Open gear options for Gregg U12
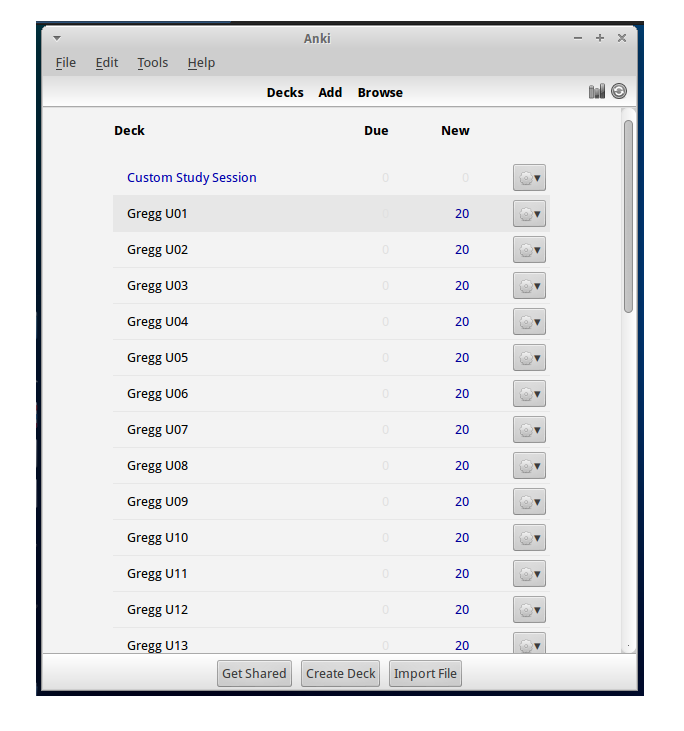 (529, 609)
